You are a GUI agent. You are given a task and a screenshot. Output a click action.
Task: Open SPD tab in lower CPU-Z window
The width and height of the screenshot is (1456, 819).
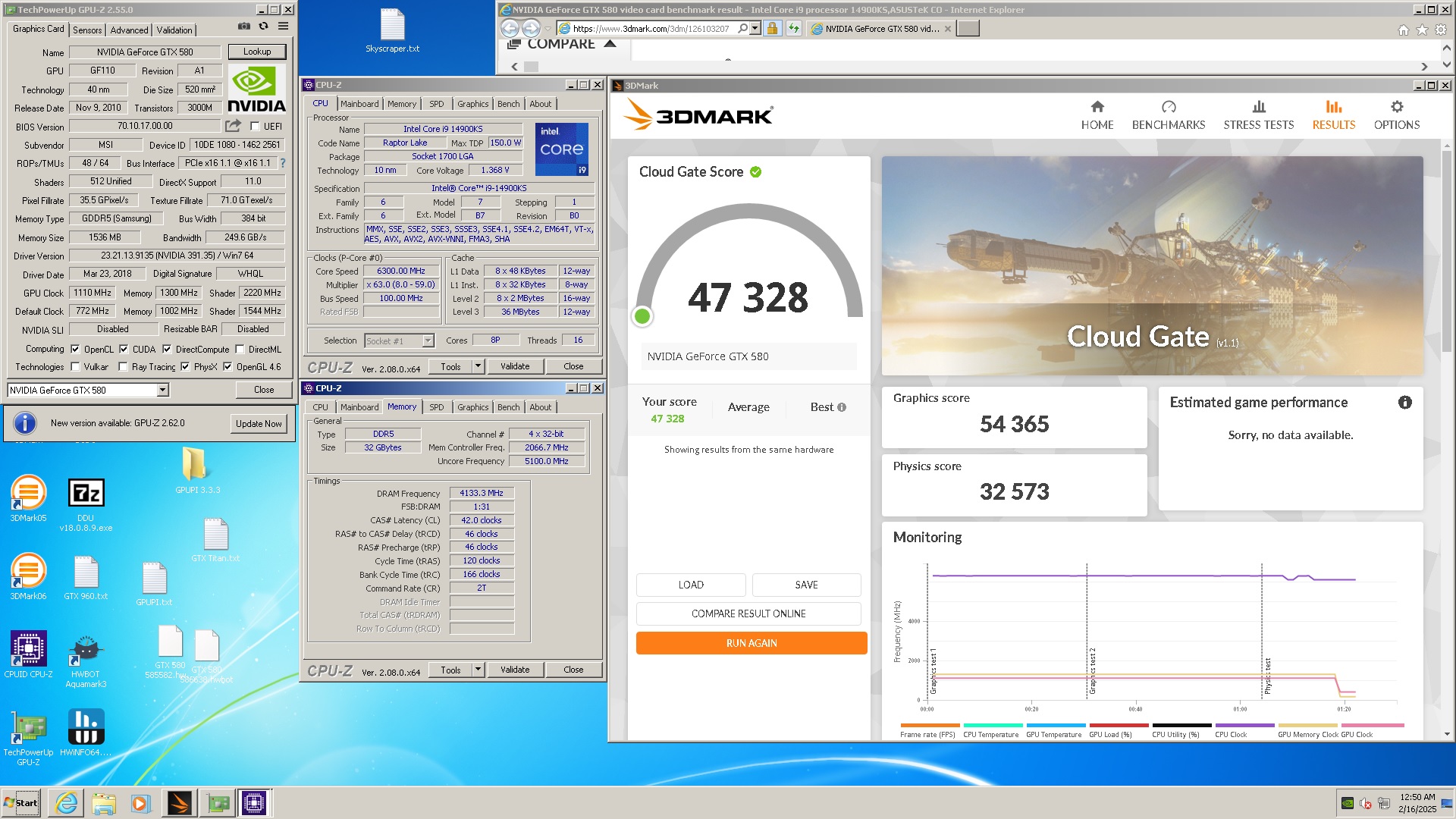click(437, 407)
